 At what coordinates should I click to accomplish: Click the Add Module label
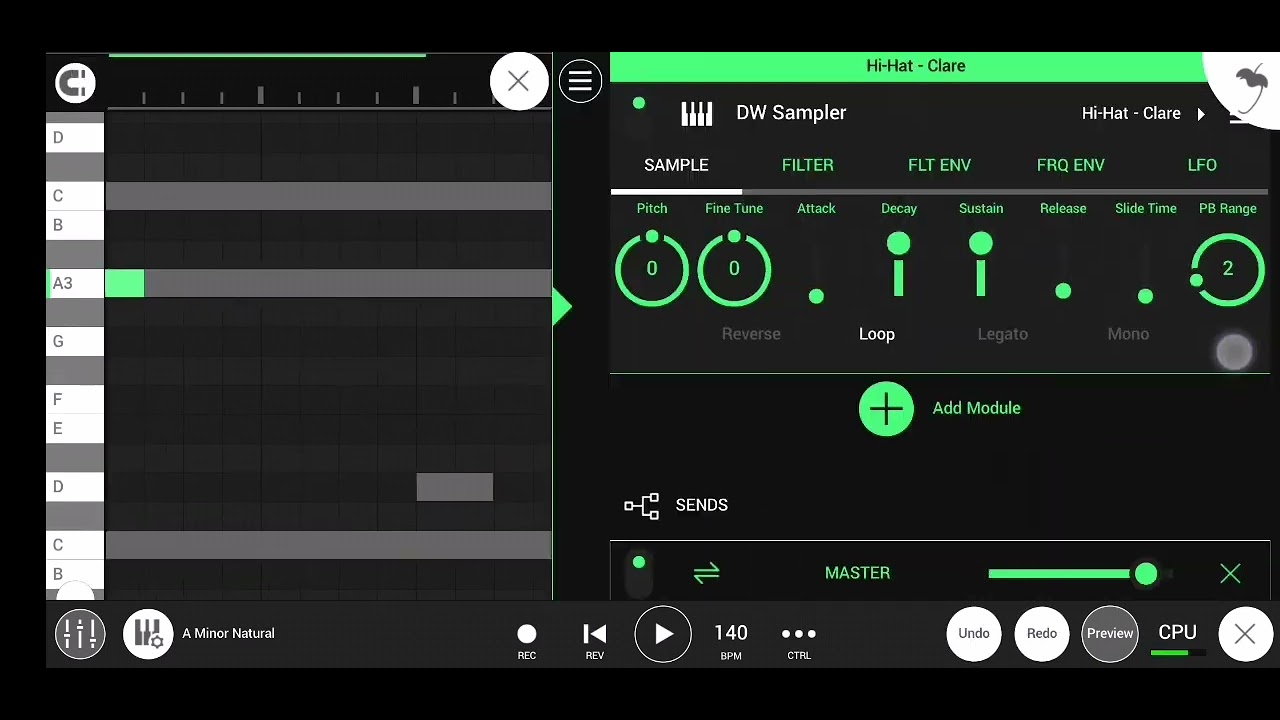click(x=976, y=408)
